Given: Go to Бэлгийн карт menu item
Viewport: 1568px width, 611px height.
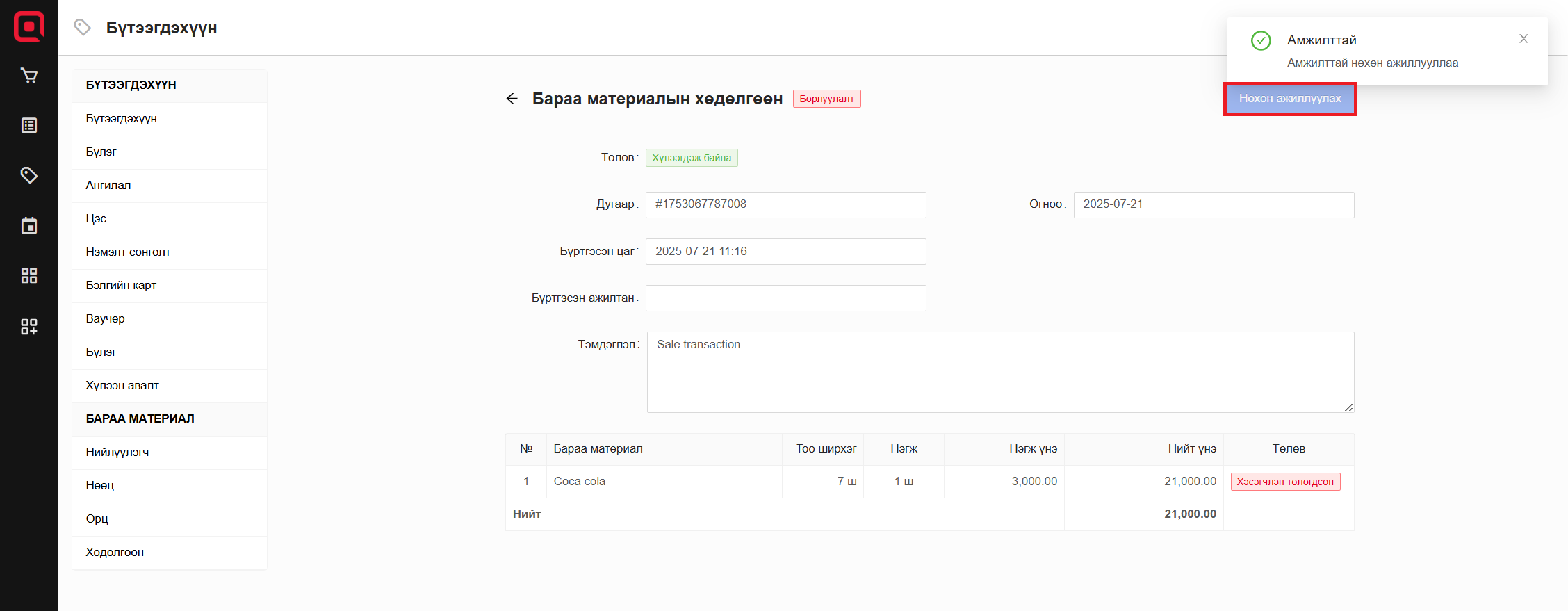Looking at the screenshot, I should tap(121, 285).
